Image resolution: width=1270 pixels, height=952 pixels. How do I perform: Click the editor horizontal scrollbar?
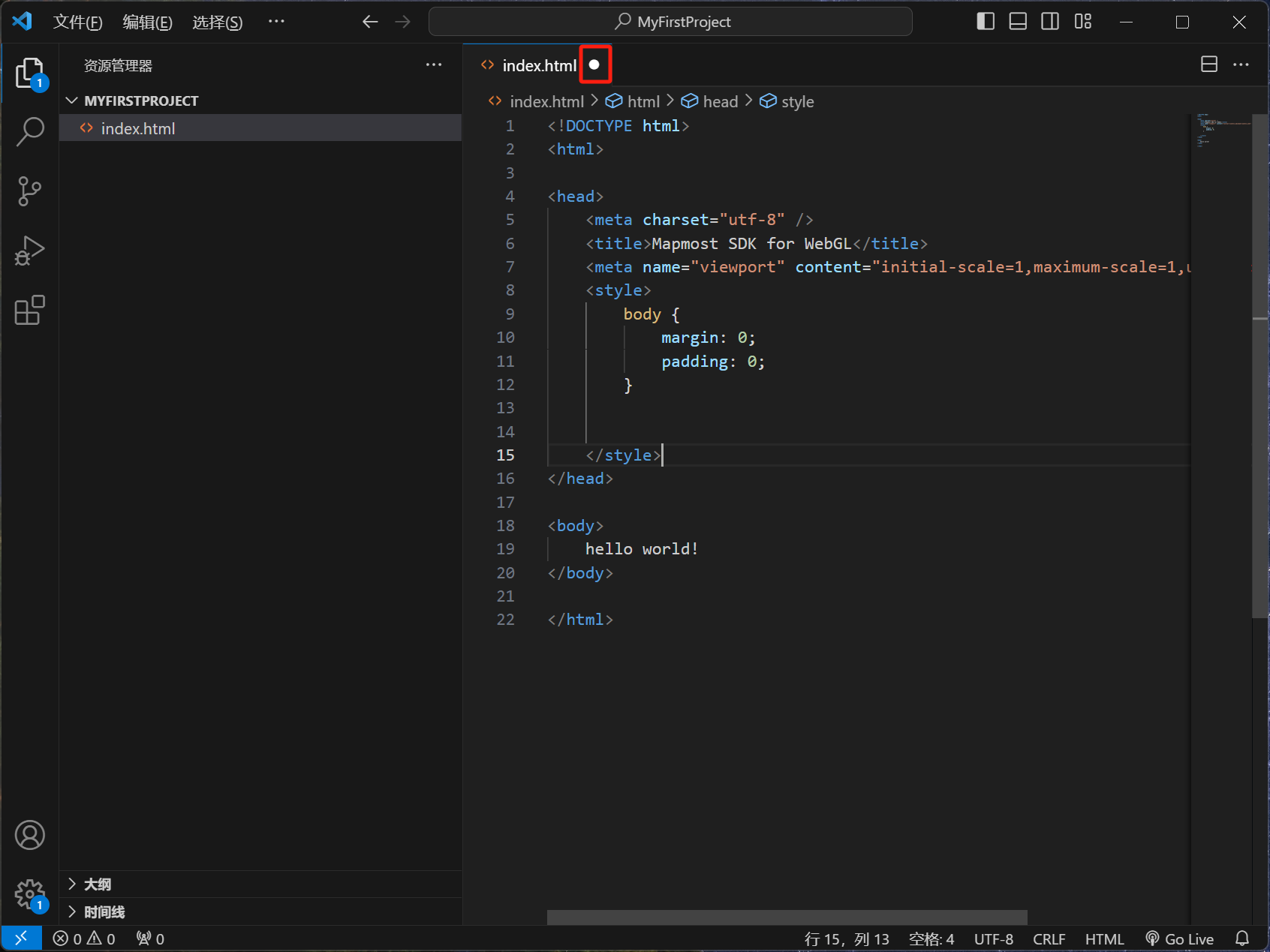pyautogui.click(x=787, y=917)
